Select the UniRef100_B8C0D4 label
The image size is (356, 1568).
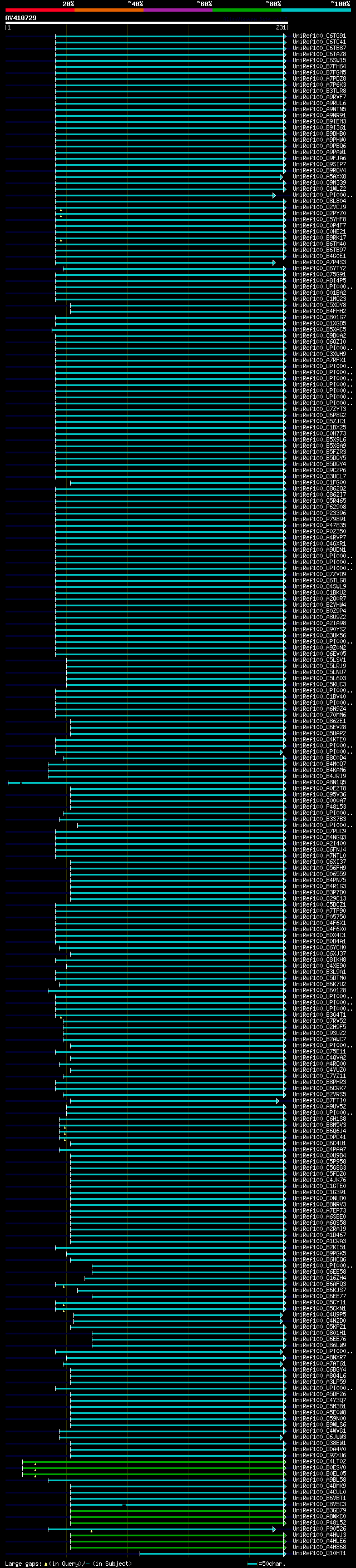click(x=319, y=758)
